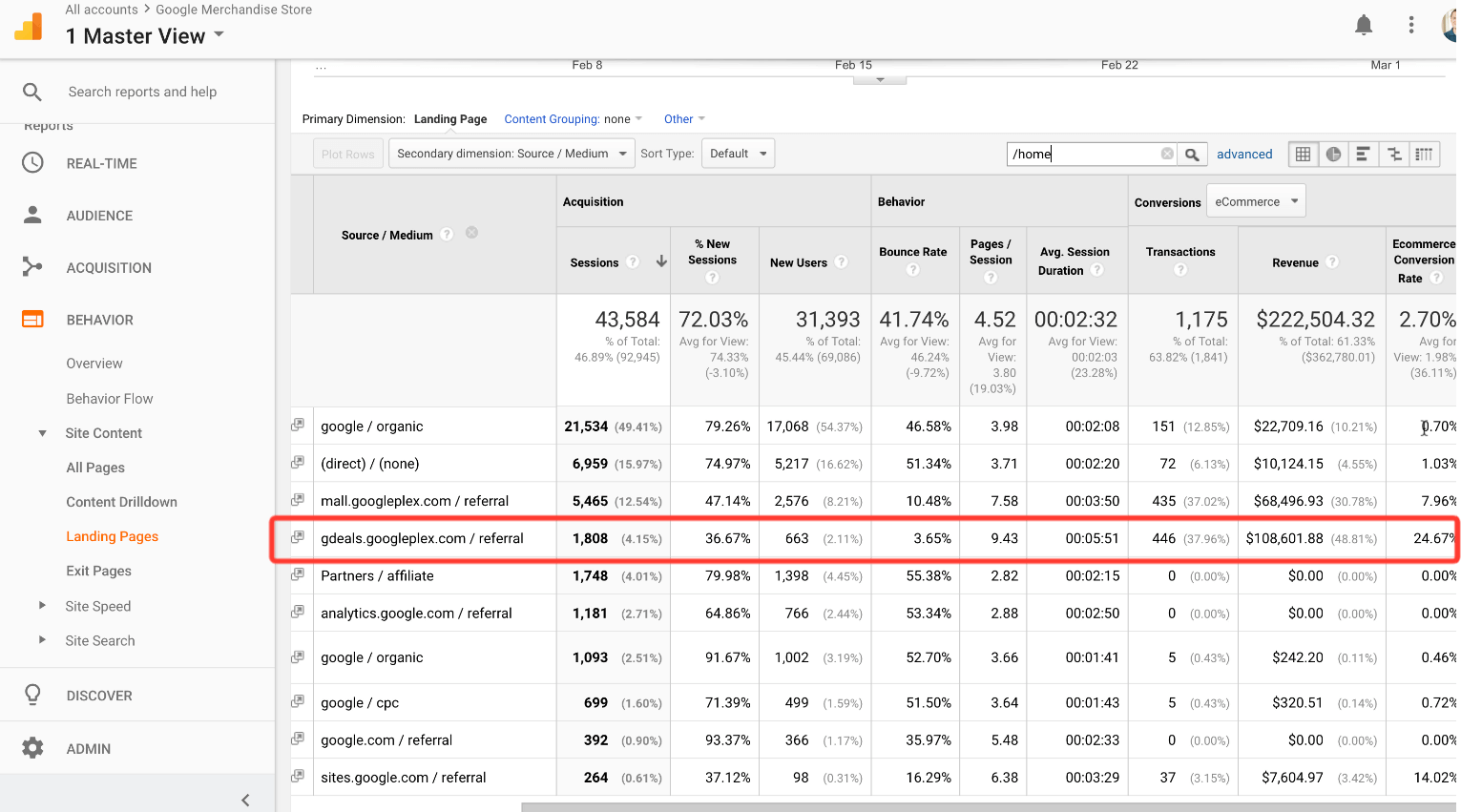
Task: Switch to the pie chart percentage view
Action: tap(1333, 154)
